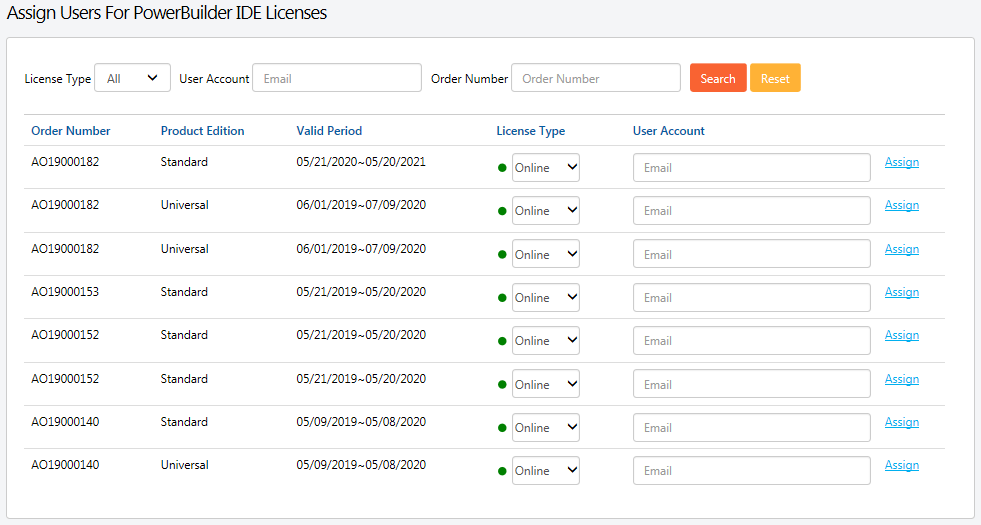This screenshot has width=981, height=525.
Task: Click the email field in AO19000182 Standard row
Action: [x=751, y=168]
